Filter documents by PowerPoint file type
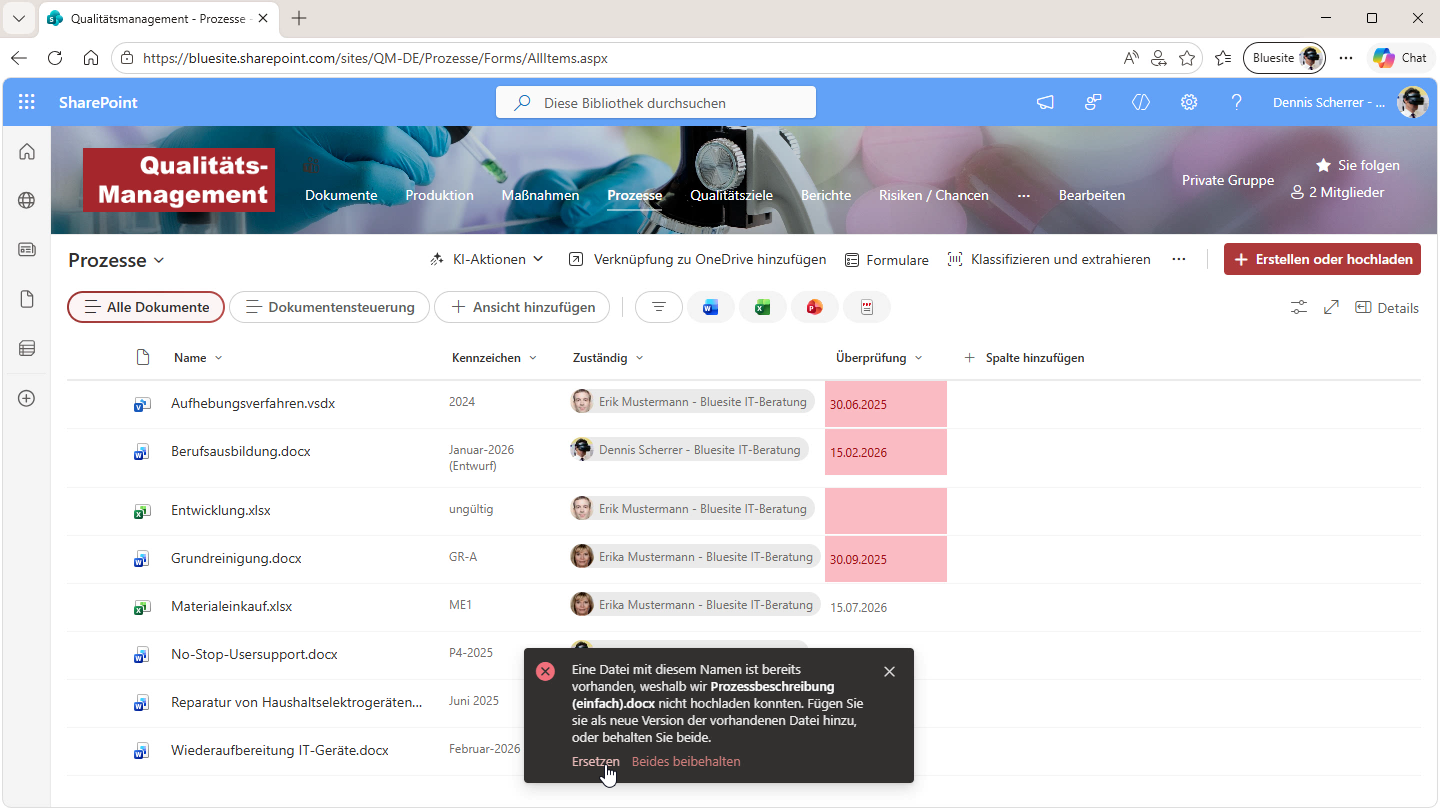The image size is (1440, 810). [x=814, y=308]
